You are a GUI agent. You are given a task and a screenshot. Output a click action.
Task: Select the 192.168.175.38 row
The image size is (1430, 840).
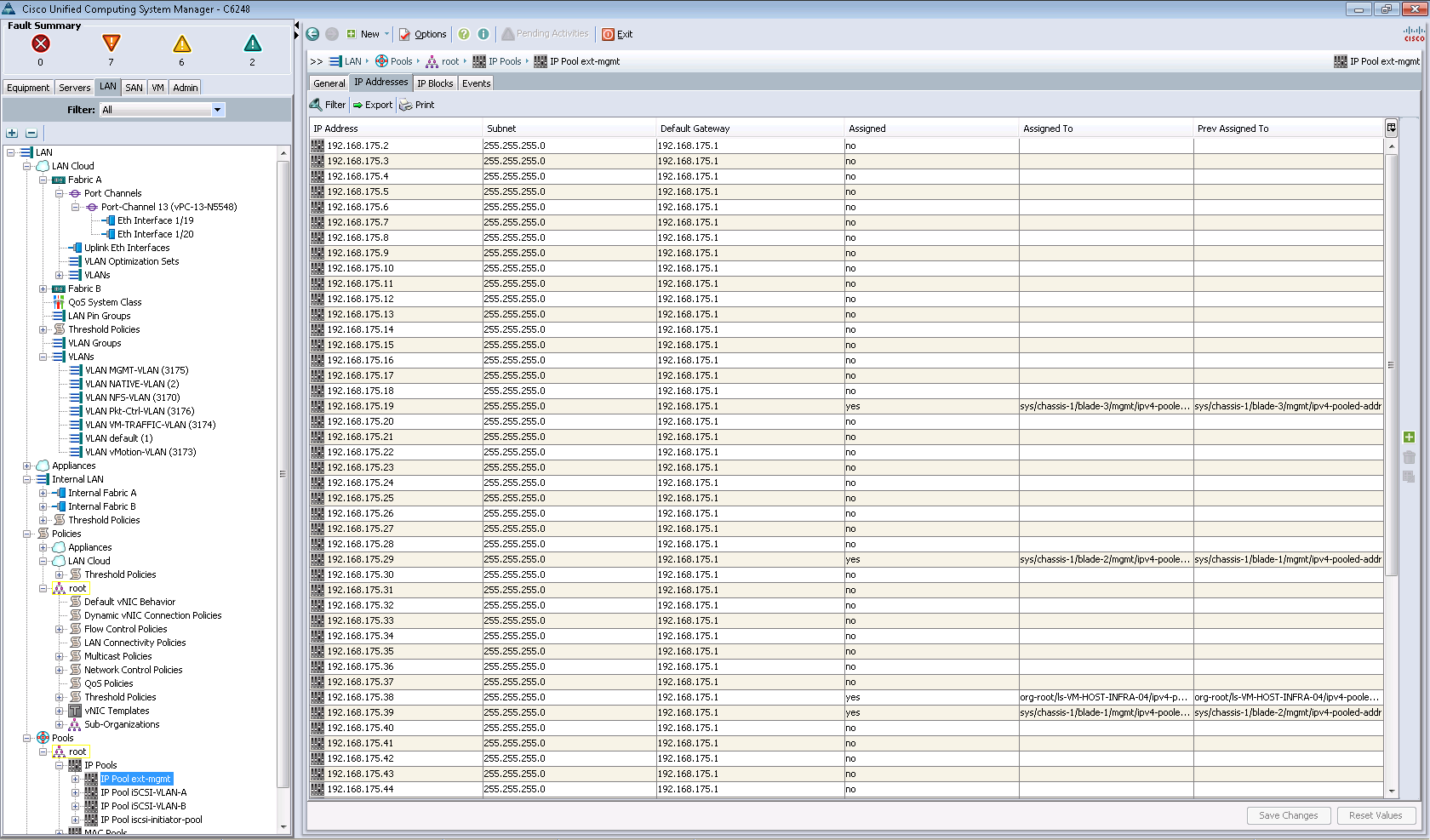(846, 697)
